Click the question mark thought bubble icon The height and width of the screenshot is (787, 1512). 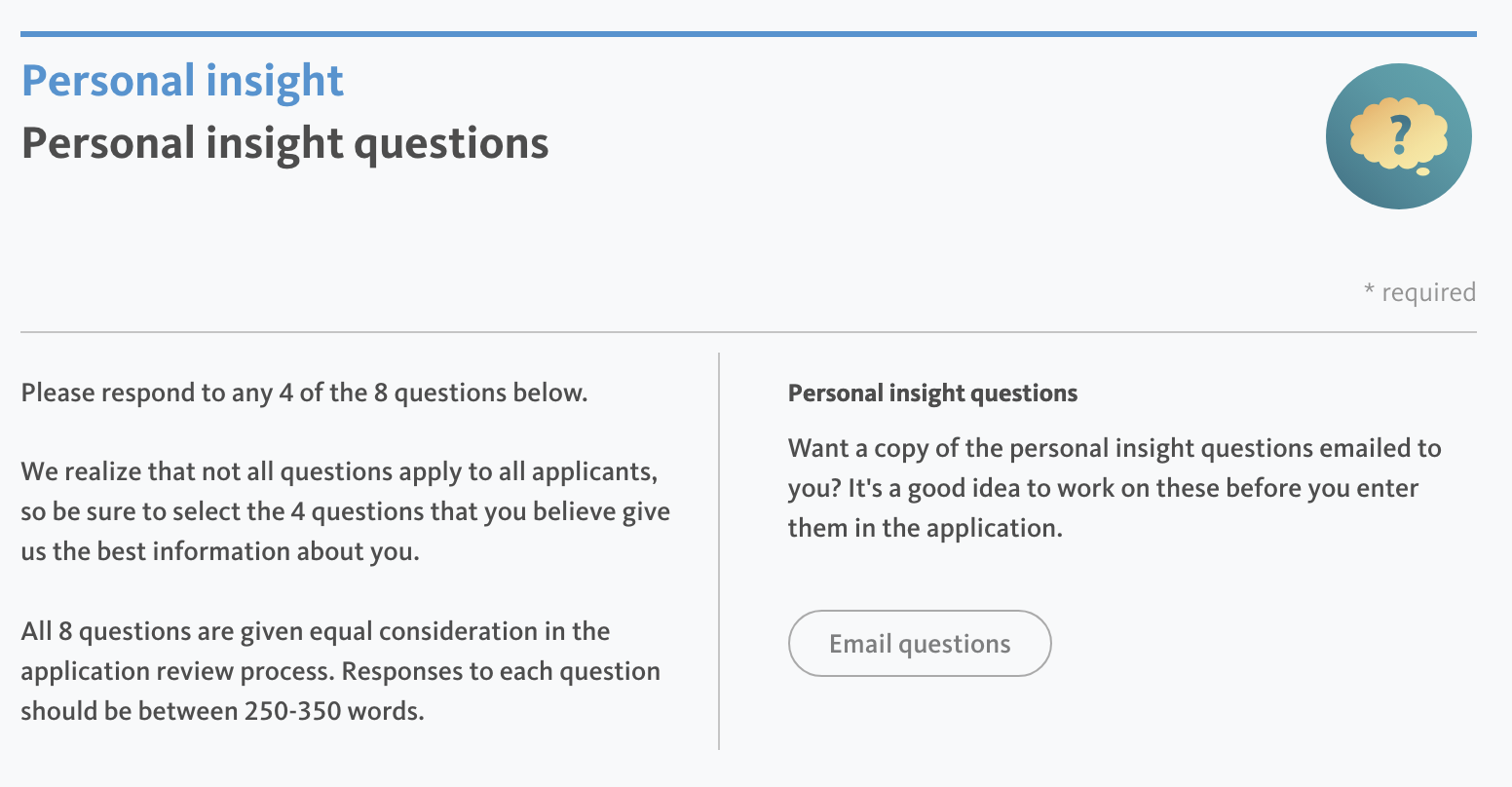(1398, 135)
